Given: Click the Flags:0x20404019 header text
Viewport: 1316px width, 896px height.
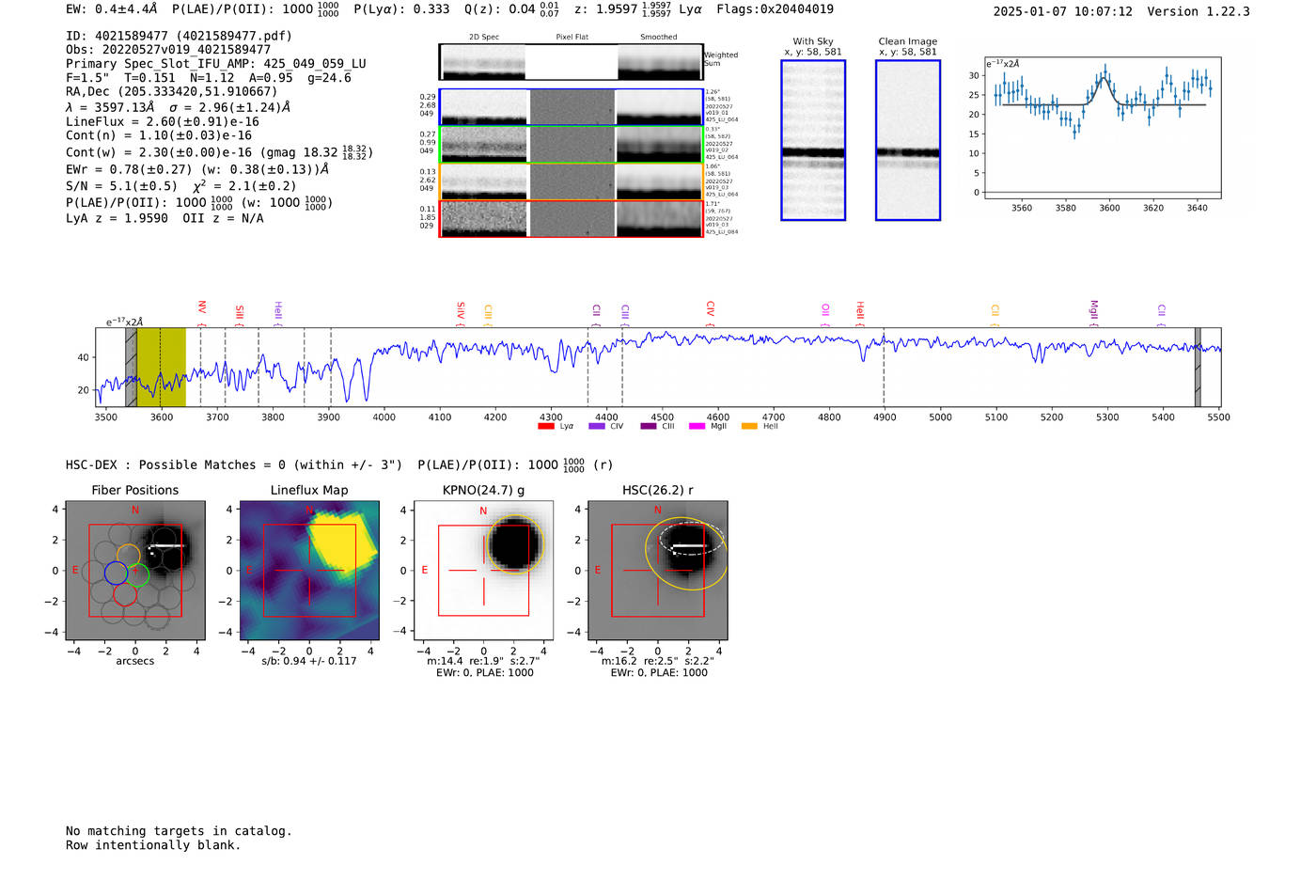Looking at the screenshot, I should 775,9.
